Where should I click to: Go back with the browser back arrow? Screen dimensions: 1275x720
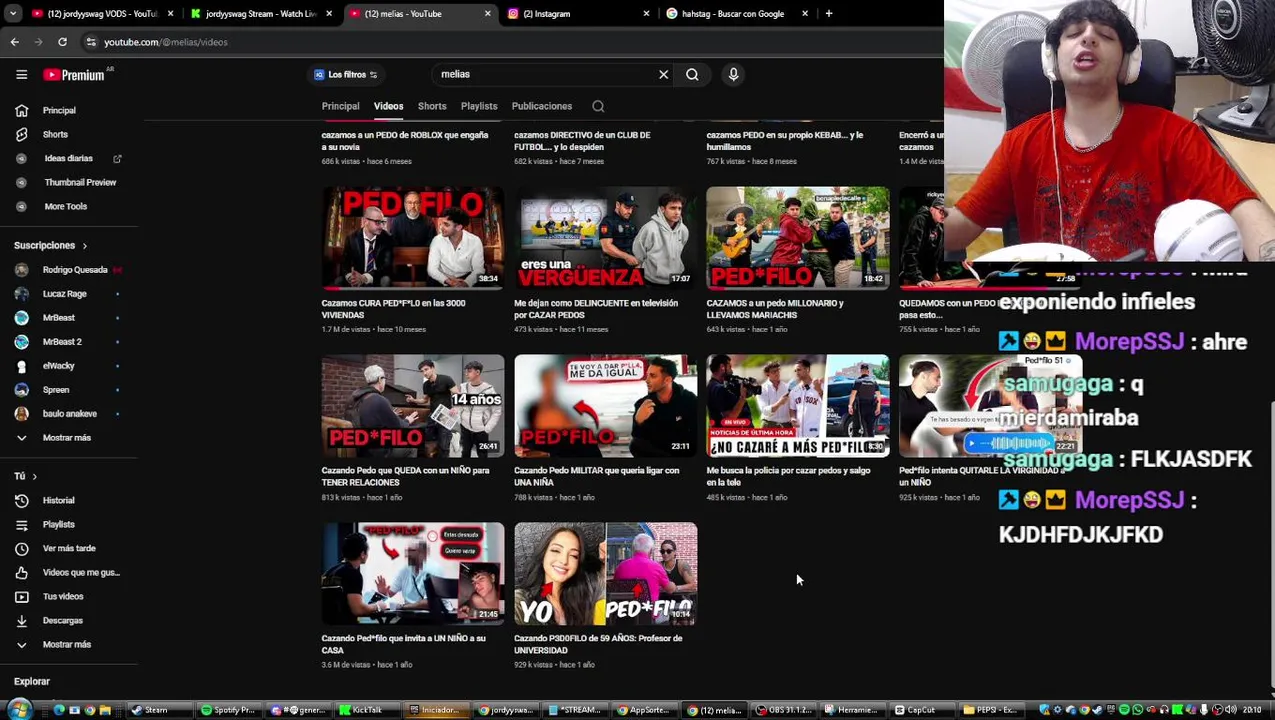tap(15, 42)
